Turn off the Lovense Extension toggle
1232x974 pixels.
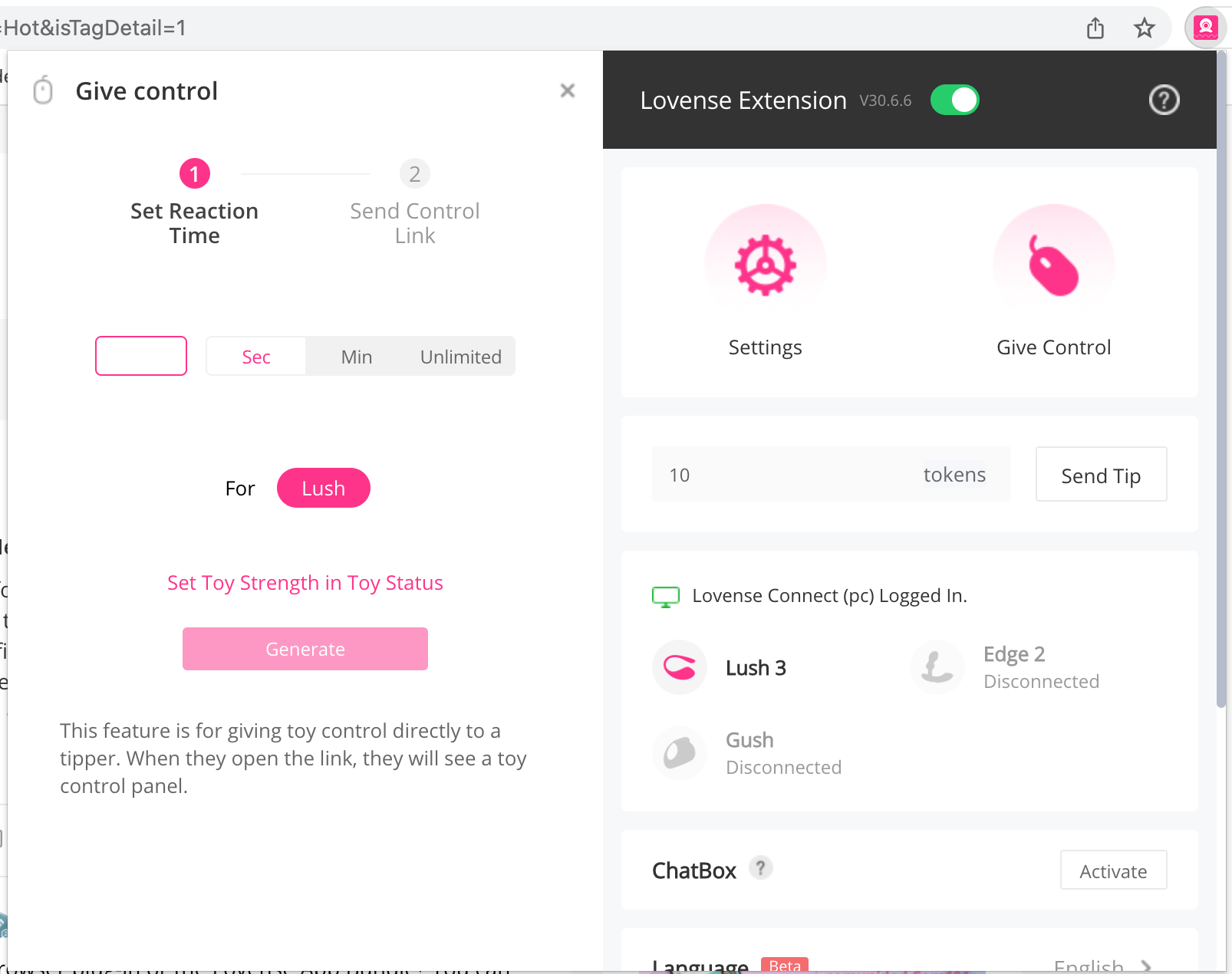[x=954, y=100]
